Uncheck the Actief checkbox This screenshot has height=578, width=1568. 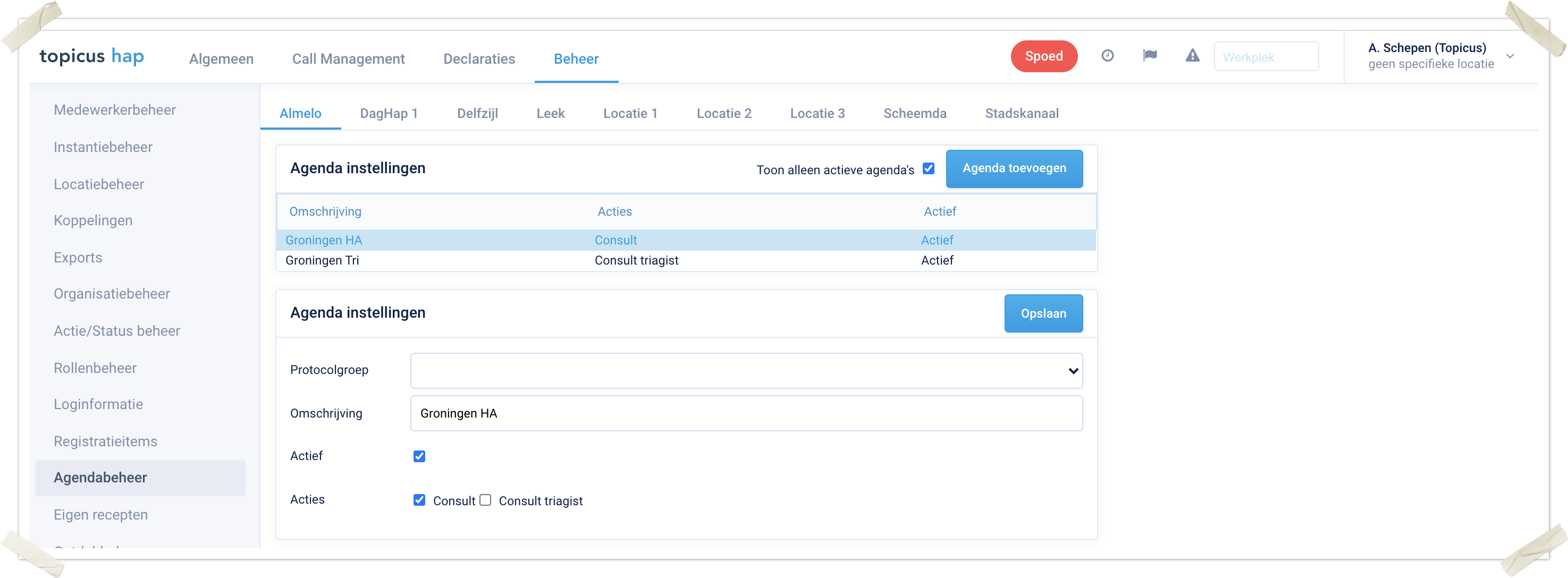419,456
